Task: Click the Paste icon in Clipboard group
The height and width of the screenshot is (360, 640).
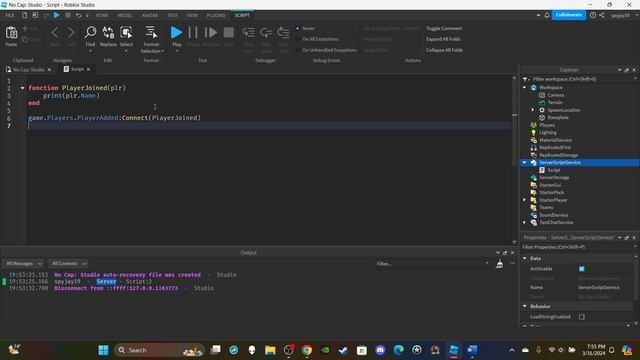Action: (11, 33)
